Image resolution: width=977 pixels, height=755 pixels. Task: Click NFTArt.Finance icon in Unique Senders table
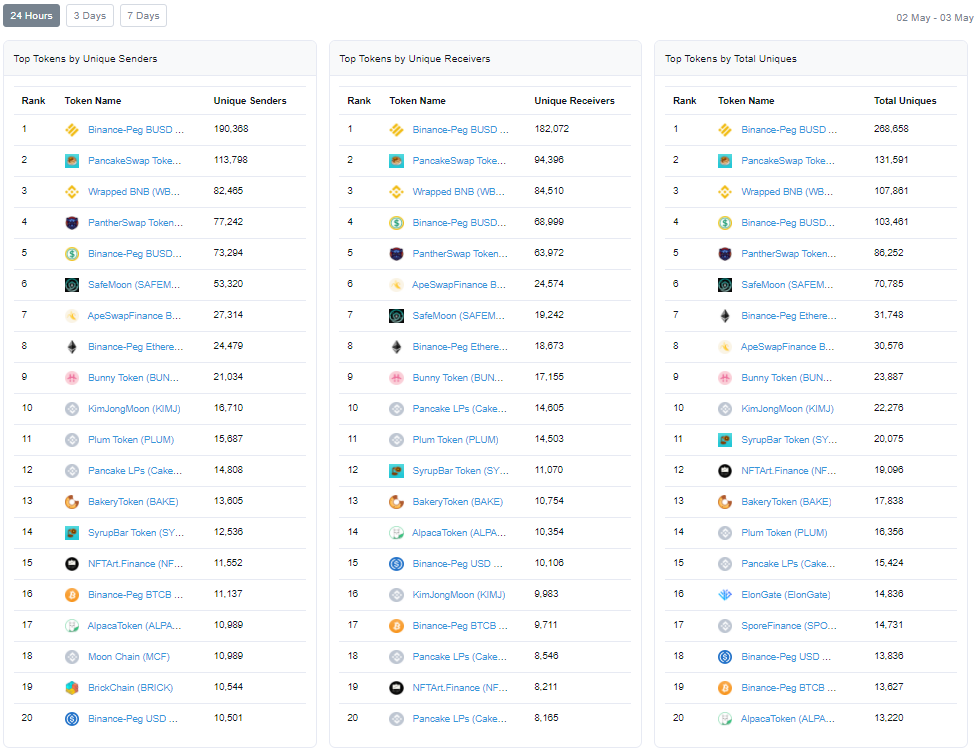(x=72, y=564)
